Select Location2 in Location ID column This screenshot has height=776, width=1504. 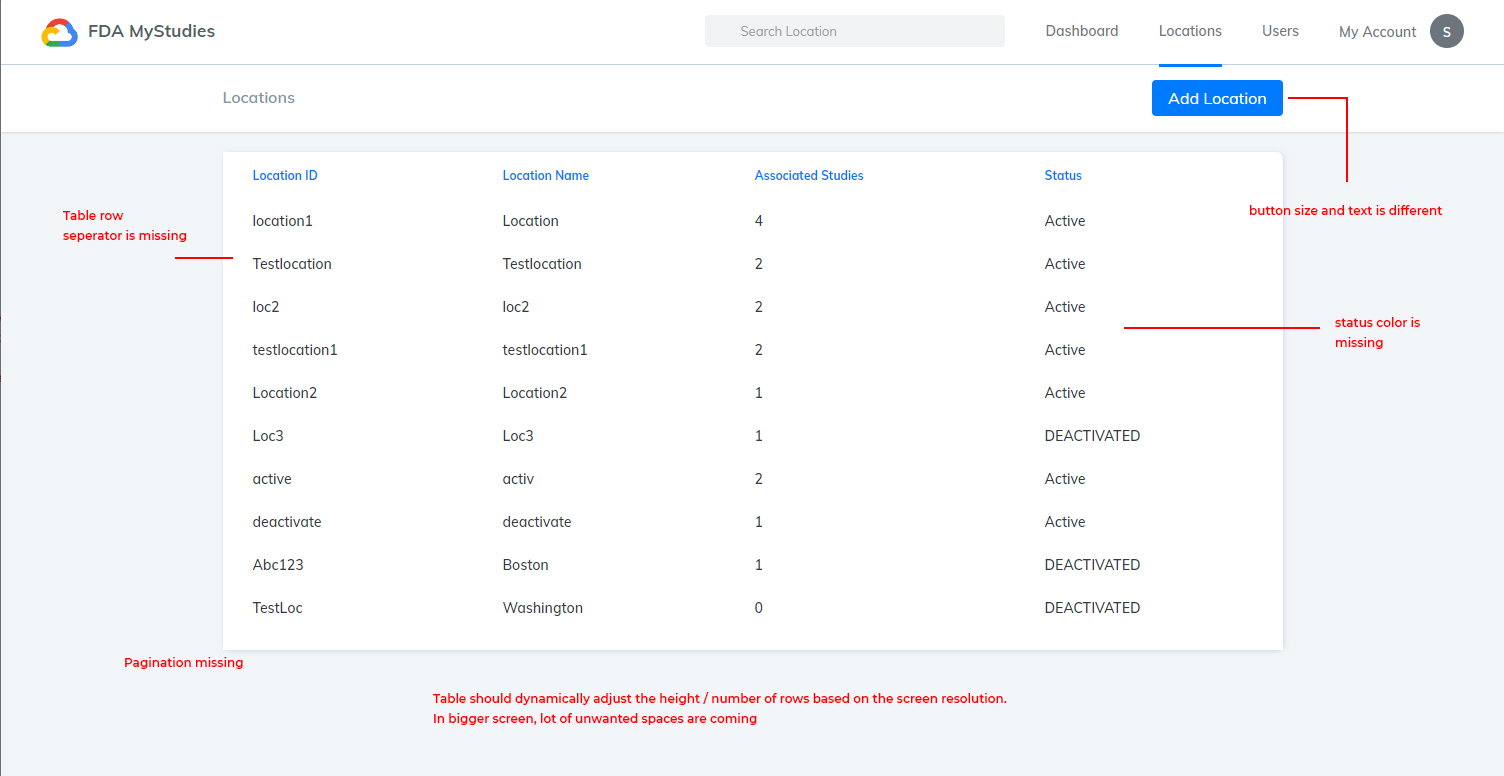[x=285, y=393]
